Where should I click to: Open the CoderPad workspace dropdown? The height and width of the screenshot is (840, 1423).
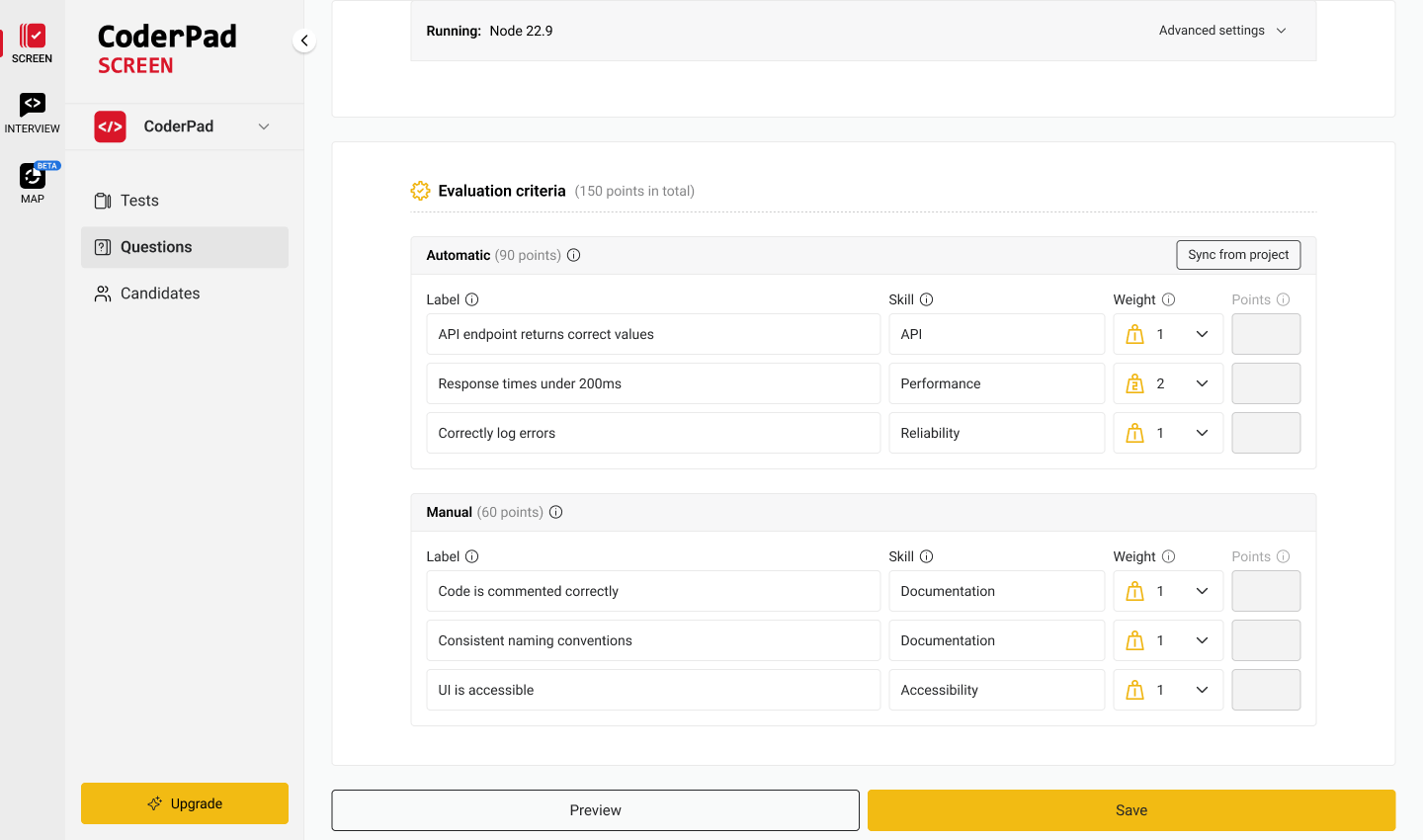(264, 126)
